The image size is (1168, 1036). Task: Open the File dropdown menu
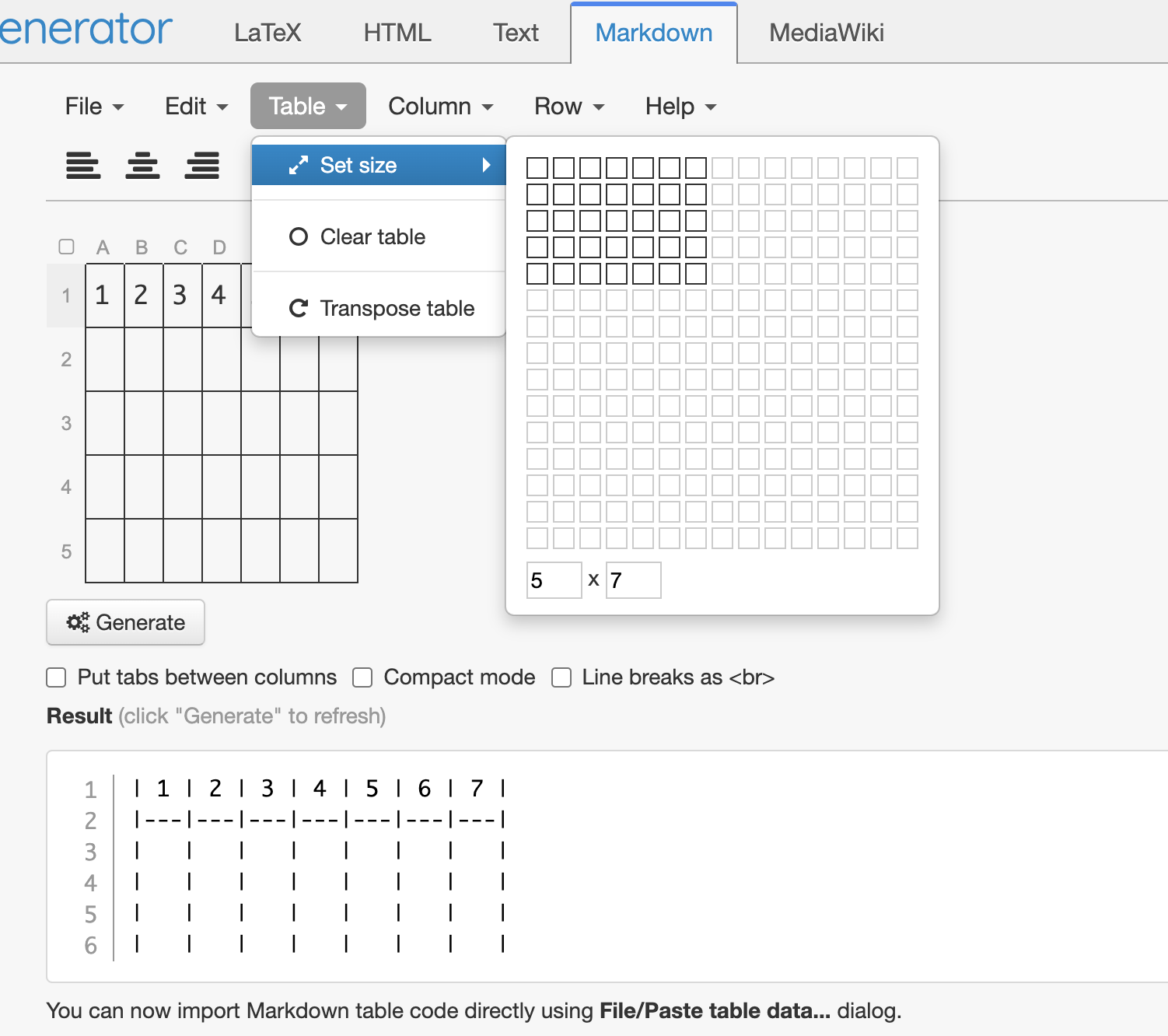coord(94,107)
